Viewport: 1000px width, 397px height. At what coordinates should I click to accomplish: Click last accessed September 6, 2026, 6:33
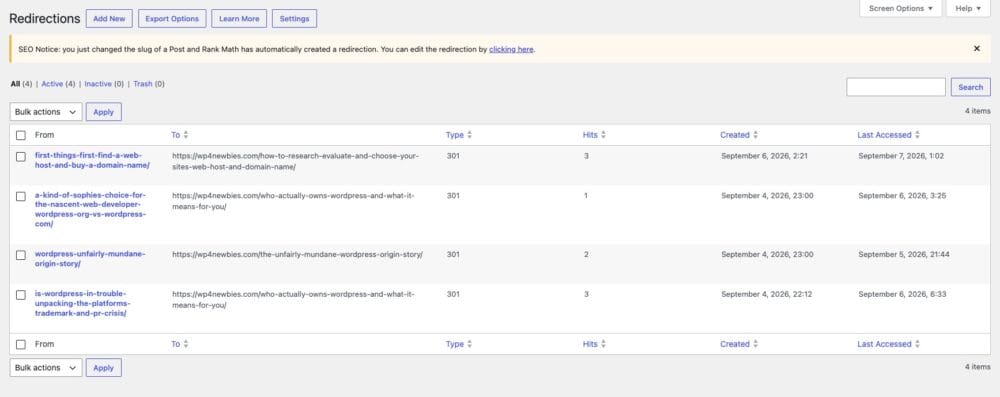tap(902, 294)
